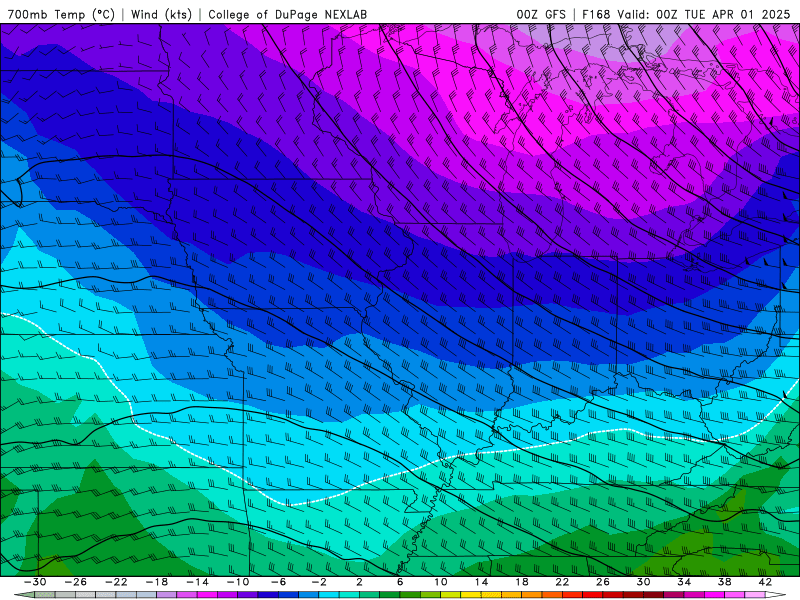Click the 'Wind (kts)' header label
Viewport: 800px width, 600px height.
[161, 14]
